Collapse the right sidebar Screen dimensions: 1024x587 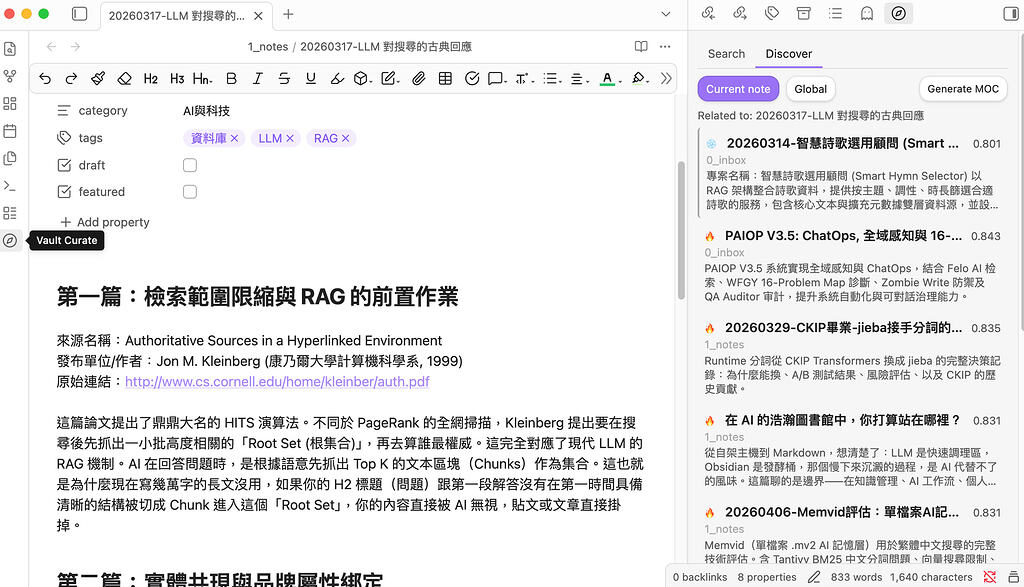pos(1011,14)
